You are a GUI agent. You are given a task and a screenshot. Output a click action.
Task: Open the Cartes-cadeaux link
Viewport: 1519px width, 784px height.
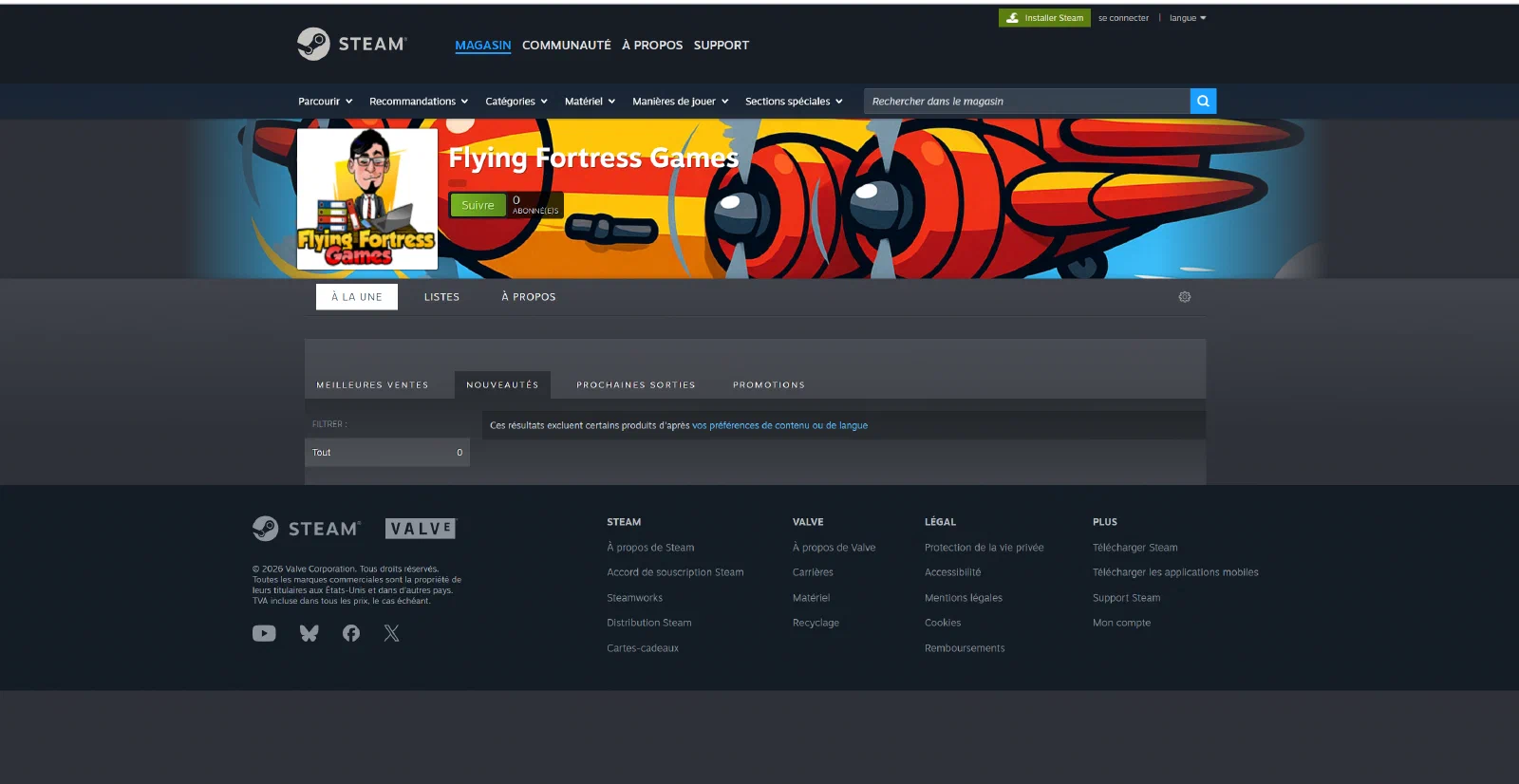[x=643, y=648]
